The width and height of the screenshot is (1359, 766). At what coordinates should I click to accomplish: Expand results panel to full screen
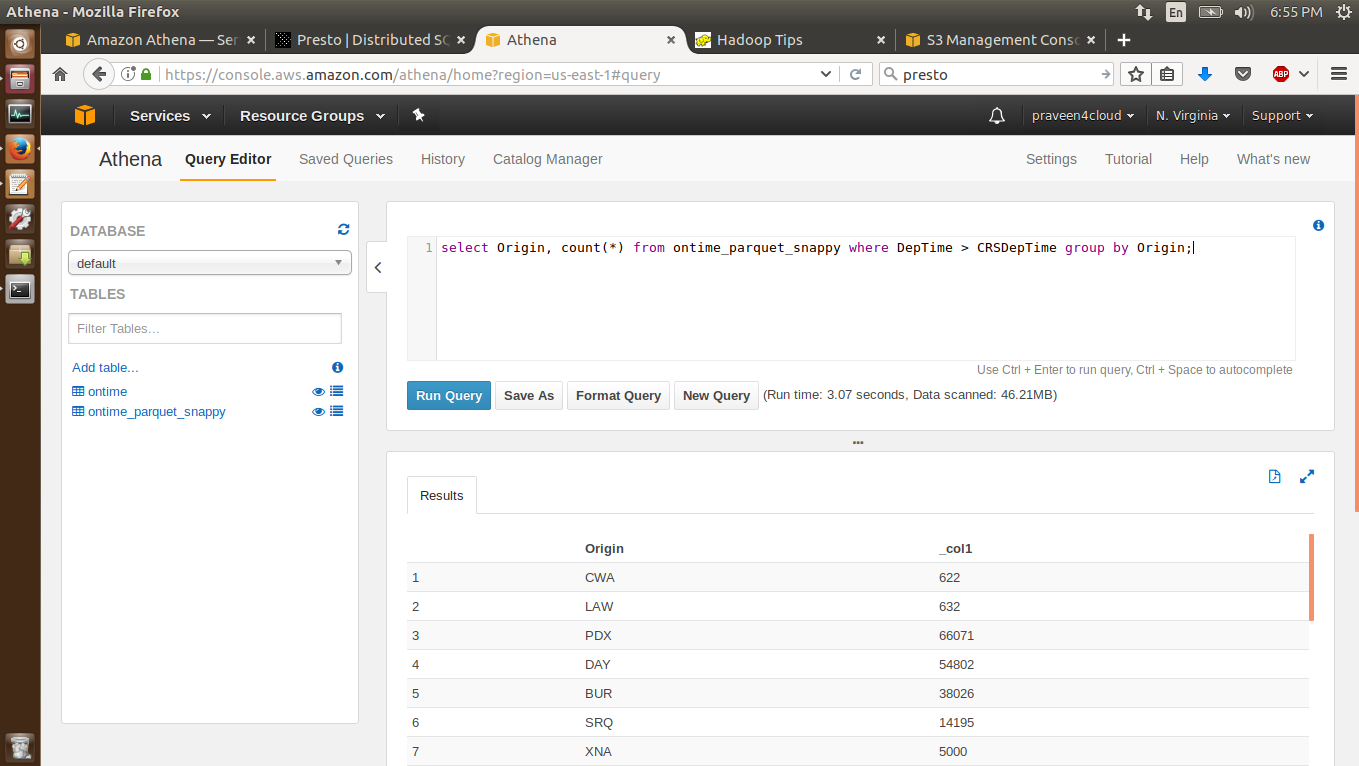tap(1306, 476)
